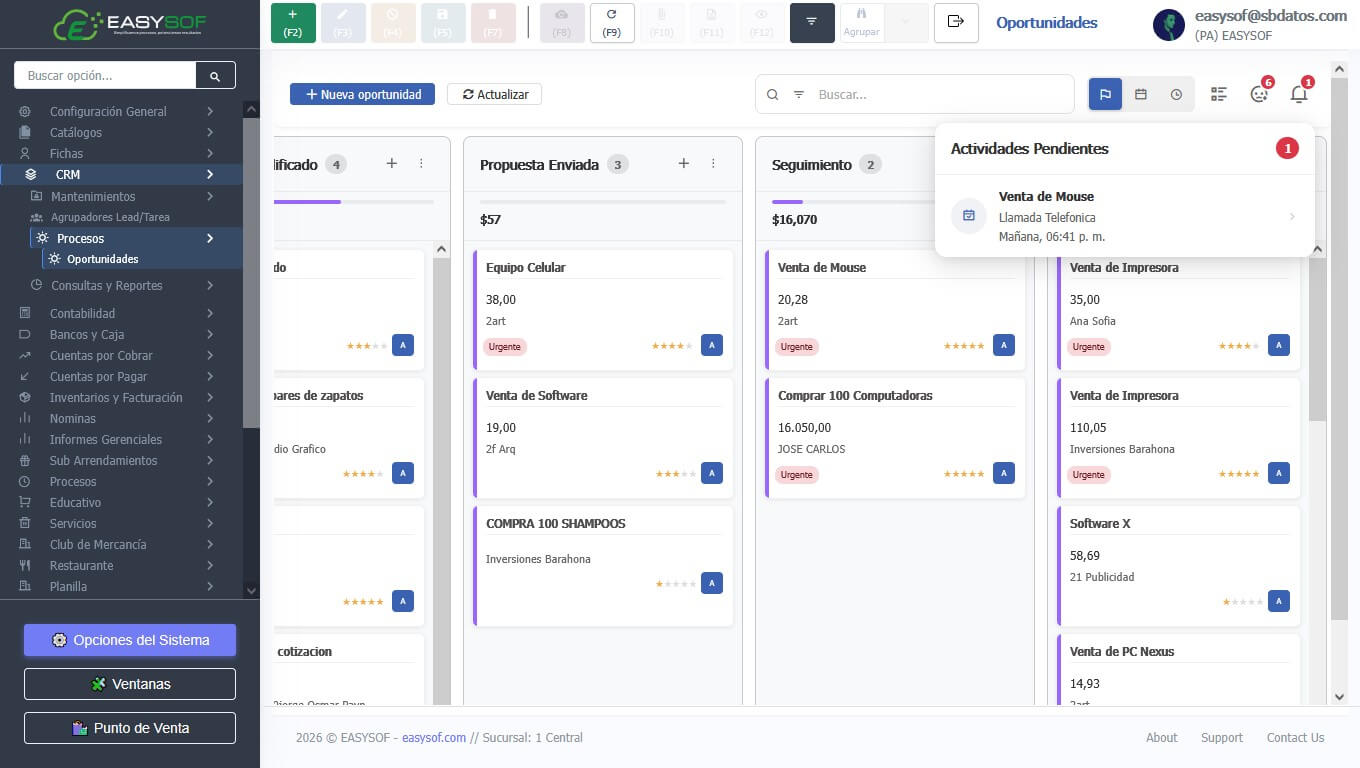Open Club de Mercancía menu

click(x=120, y=544)
